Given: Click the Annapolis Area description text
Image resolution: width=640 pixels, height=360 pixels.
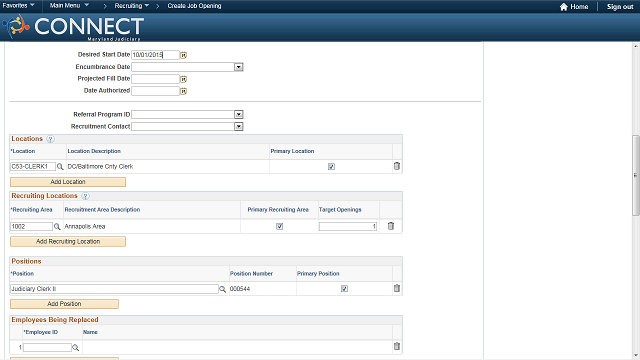Looking at the screenshot, I should pyautogui.click(x=85, y=227).
